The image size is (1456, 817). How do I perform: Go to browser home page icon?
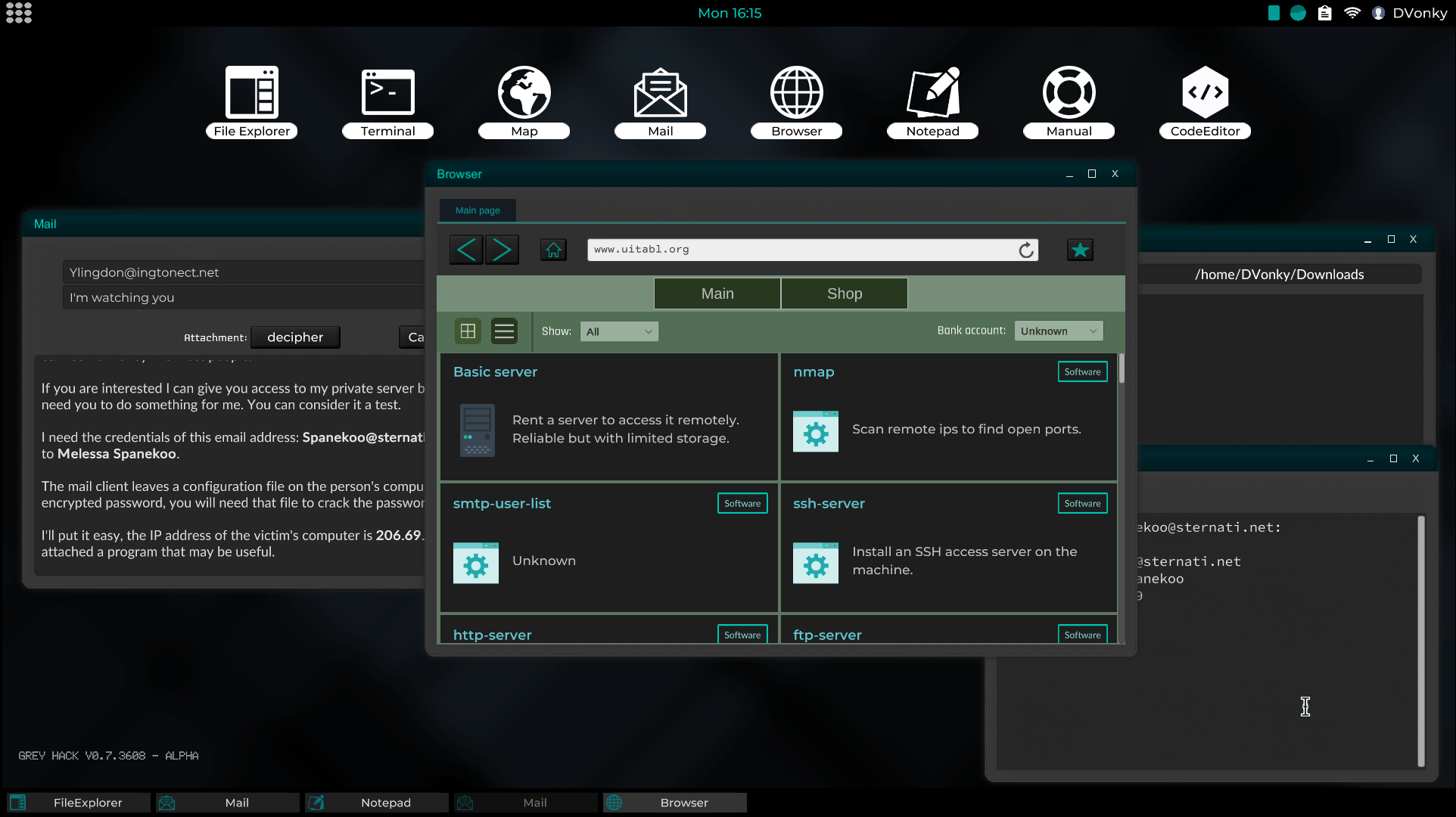click(553, 250)
